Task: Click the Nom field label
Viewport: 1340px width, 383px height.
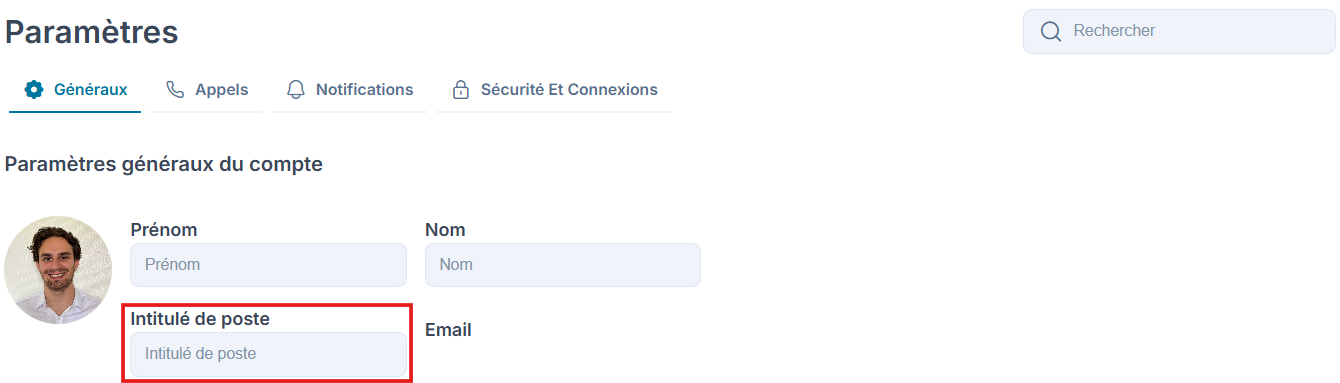Action: (x=445, y=230)
